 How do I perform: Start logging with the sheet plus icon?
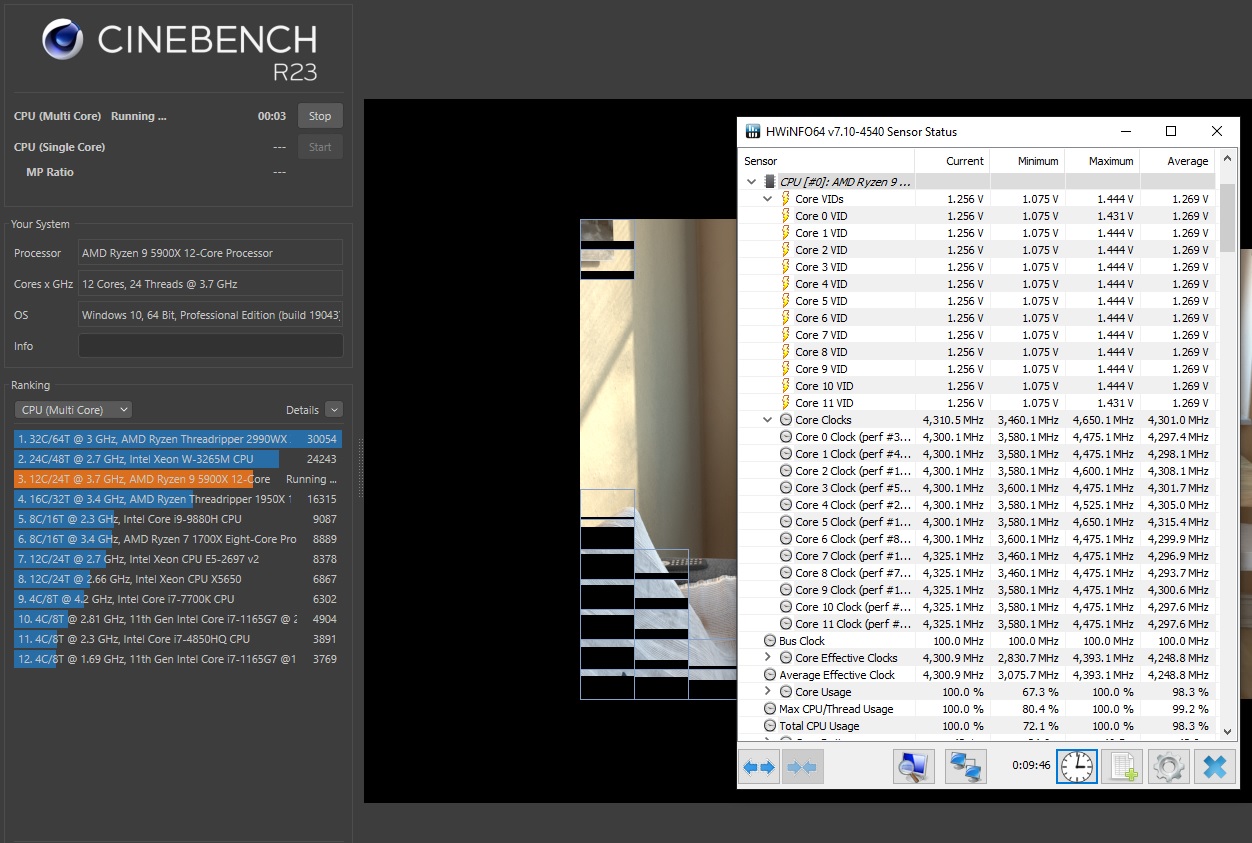point(1121,767)
